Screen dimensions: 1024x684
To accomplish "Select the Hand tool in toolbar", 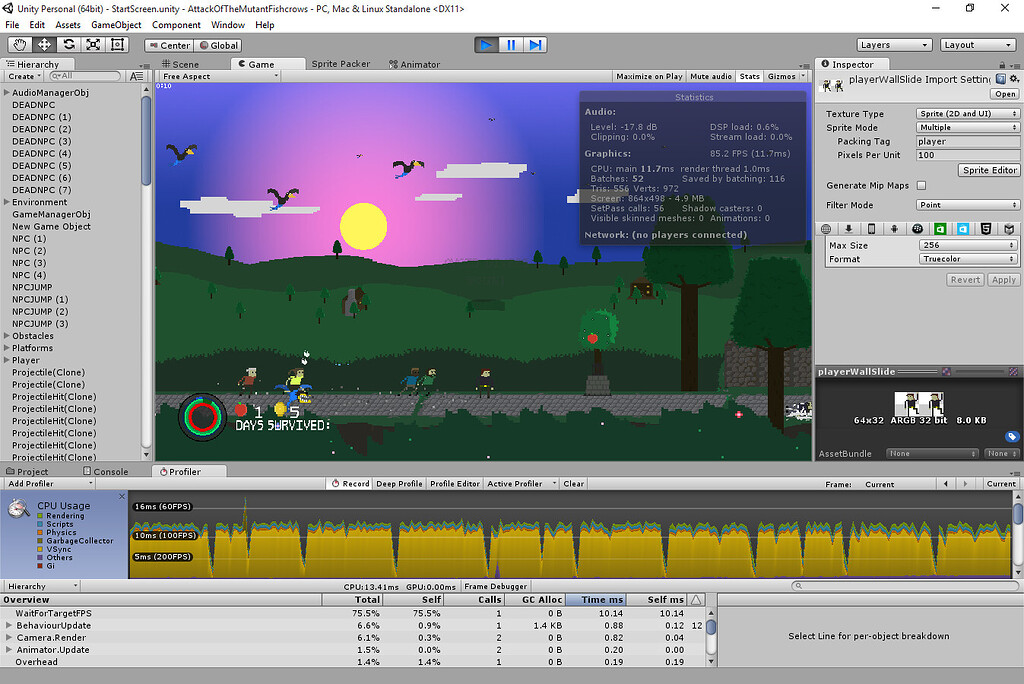I will click(x=20, y=45).
